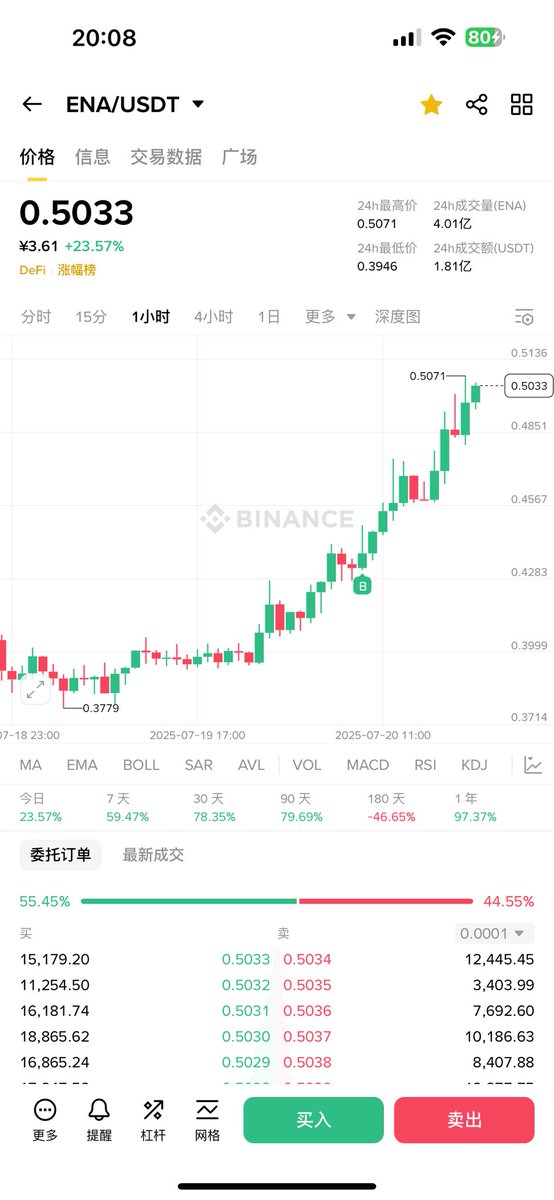Tap the Wi-Fi icon in status bar
Screen dimensions: 554x1200
[442, 38]
